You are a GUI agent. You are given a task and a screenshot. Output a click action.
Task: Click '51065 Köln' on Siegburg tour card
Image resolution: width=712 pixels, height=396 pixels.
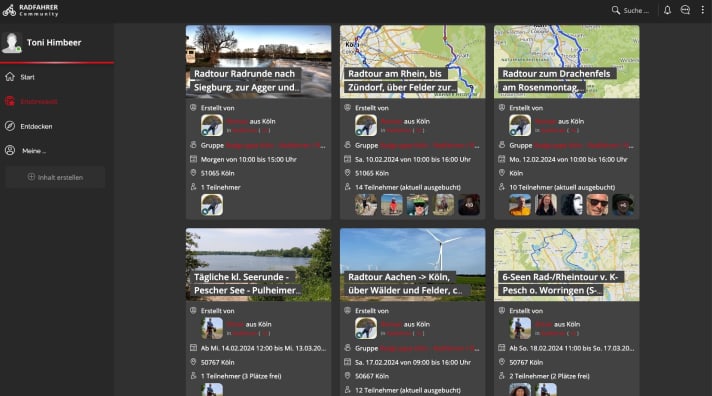coord(218,173)
